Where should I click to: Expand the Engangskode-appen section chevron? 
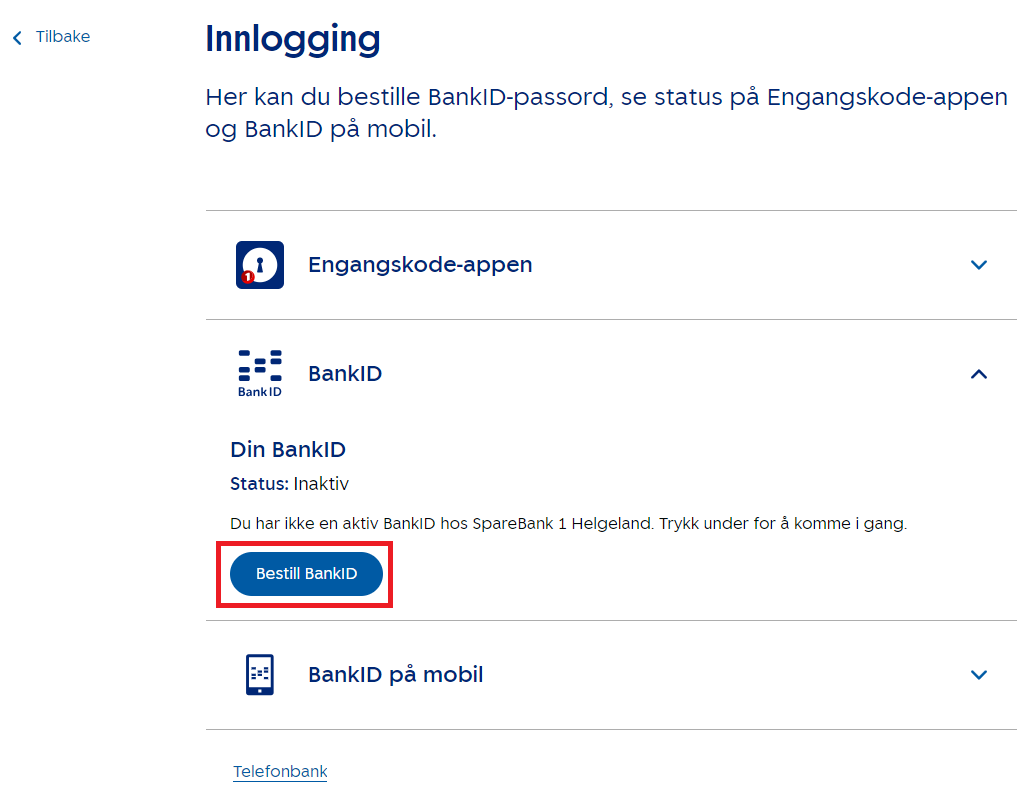pos(979,265)
